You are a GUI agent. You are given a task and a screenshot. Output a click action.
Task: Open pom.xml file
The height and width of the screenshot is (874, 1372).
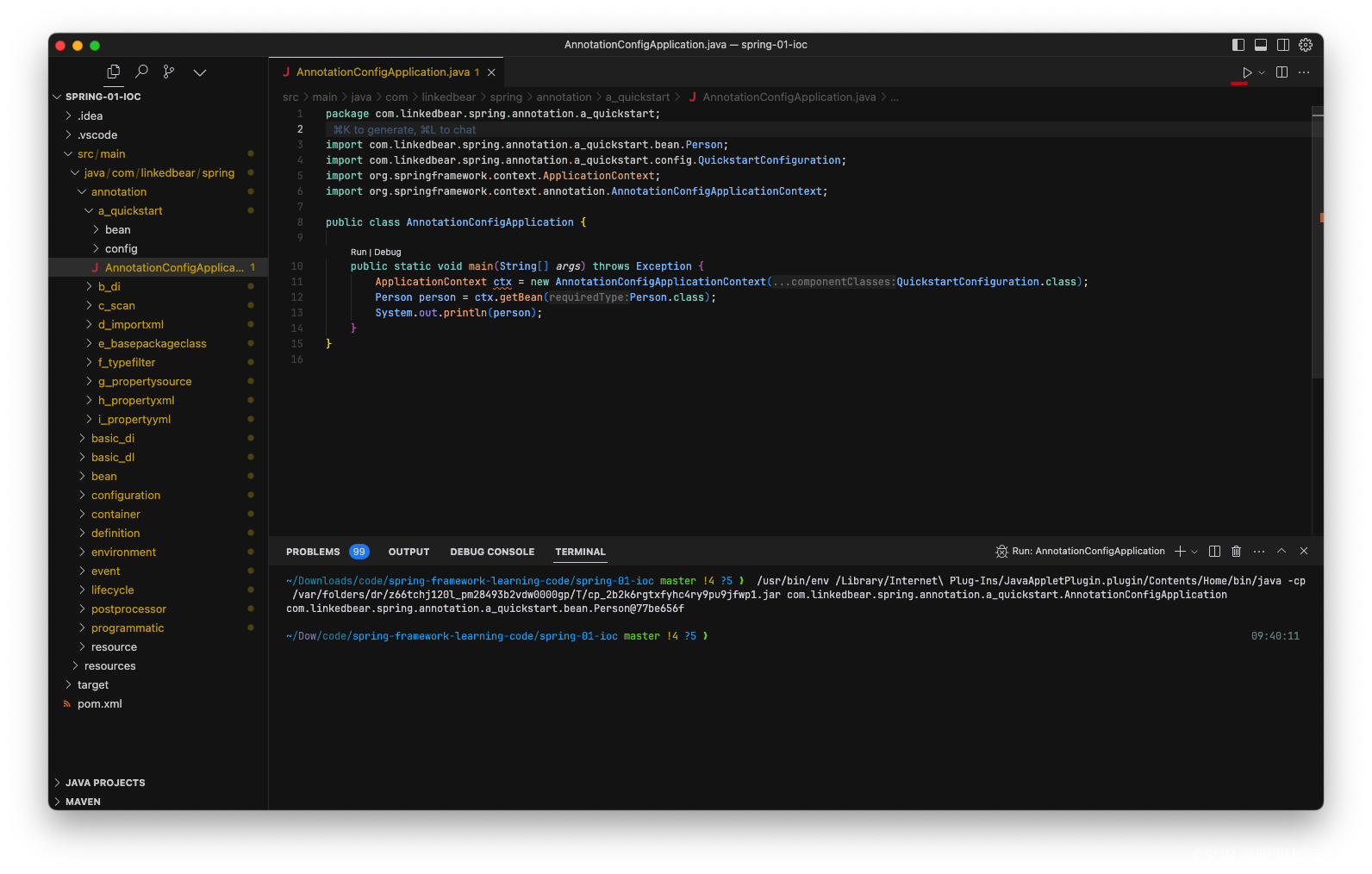(158, 703)
